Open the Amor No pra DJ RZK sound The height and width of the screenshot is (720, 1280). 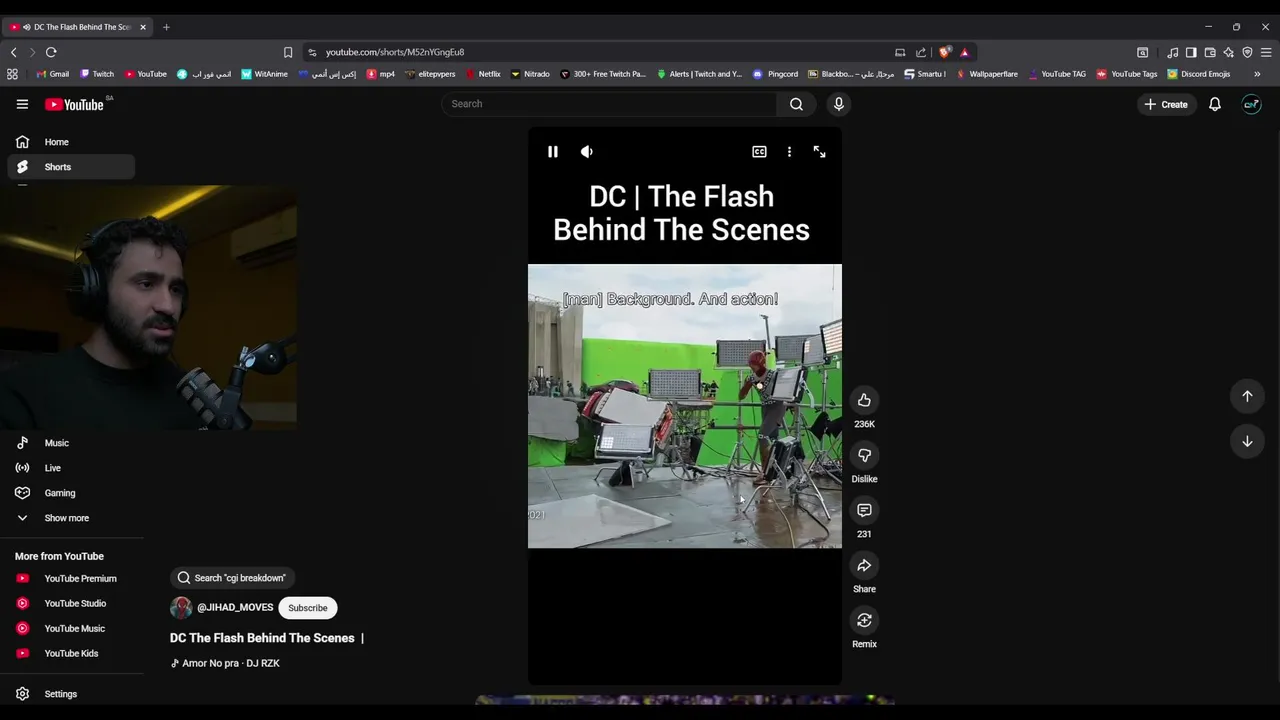[225, 663]
